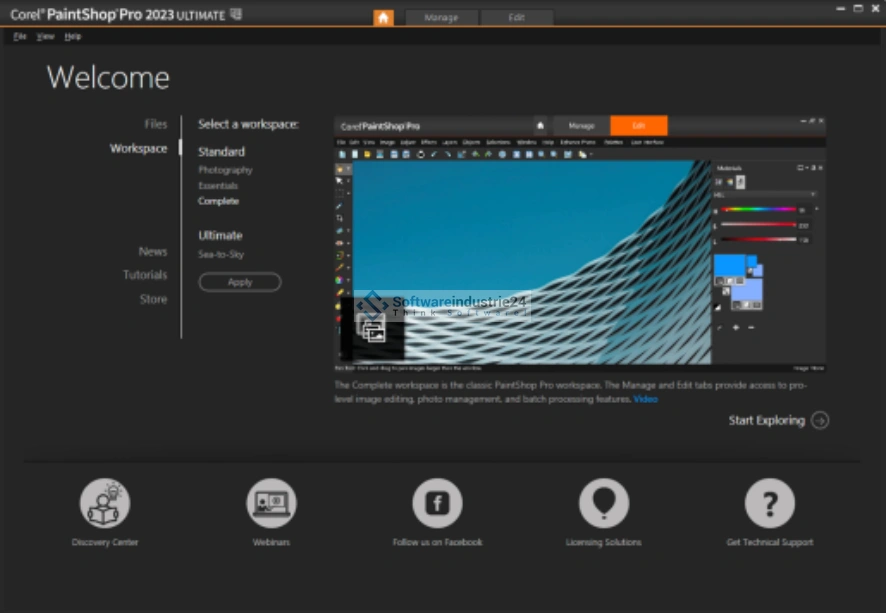
Task: Click the Follow us on Facebook icon
Action: tap(437, 503)
